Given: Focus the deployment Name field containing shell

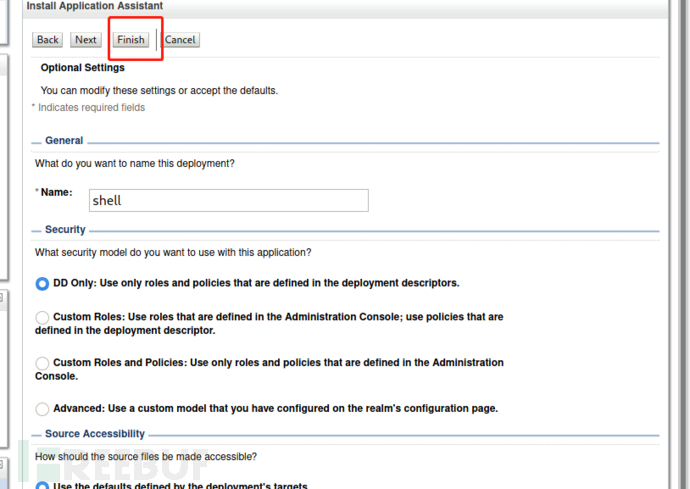Looking at the screenshot, I should 229,200.
